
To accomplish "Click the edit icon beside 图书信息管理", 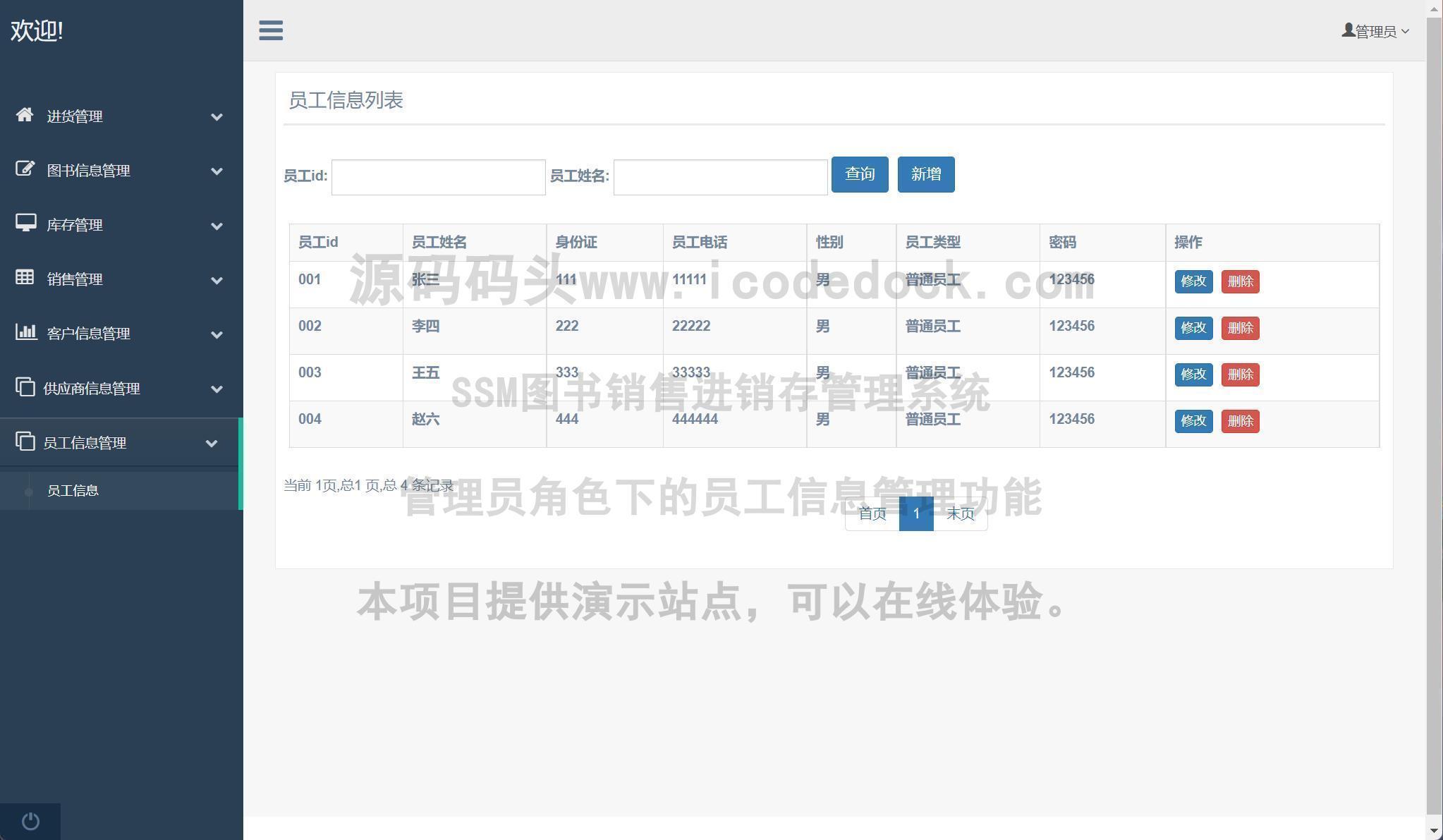I will pyautogui.click(x=25, y=169).
